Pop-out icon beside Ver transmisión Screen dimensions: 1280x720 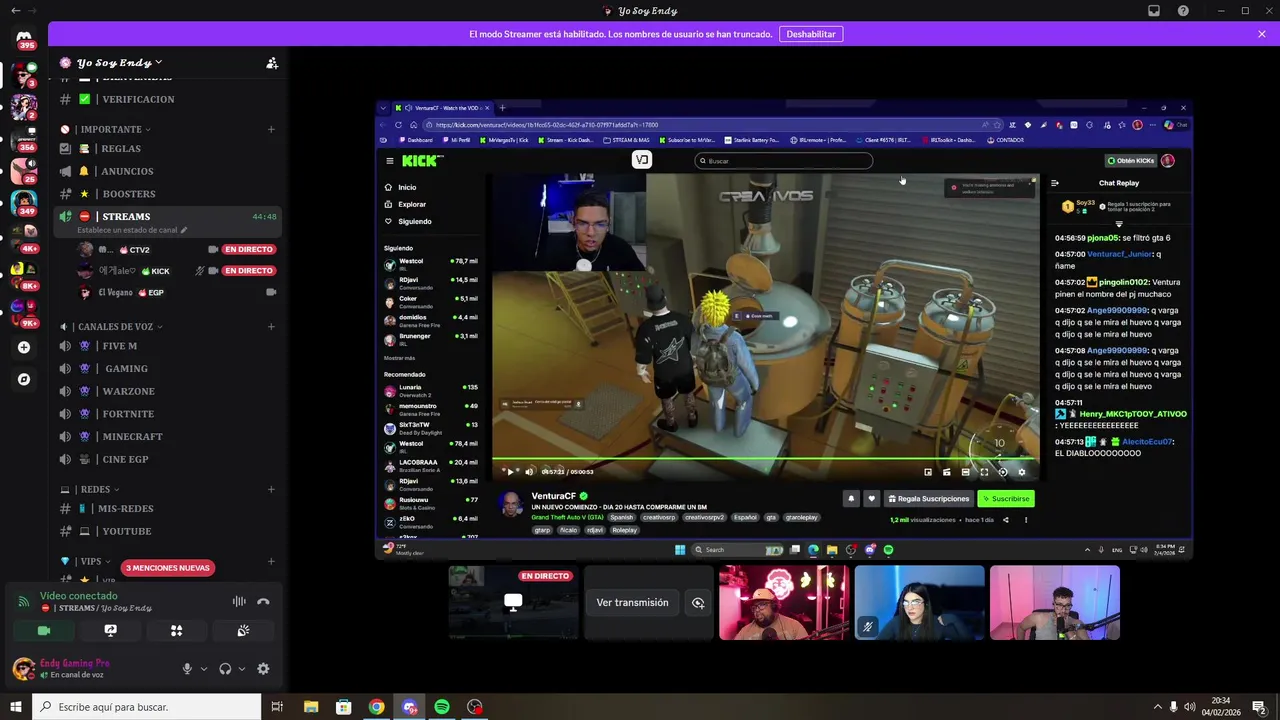(x=698, y=603)
